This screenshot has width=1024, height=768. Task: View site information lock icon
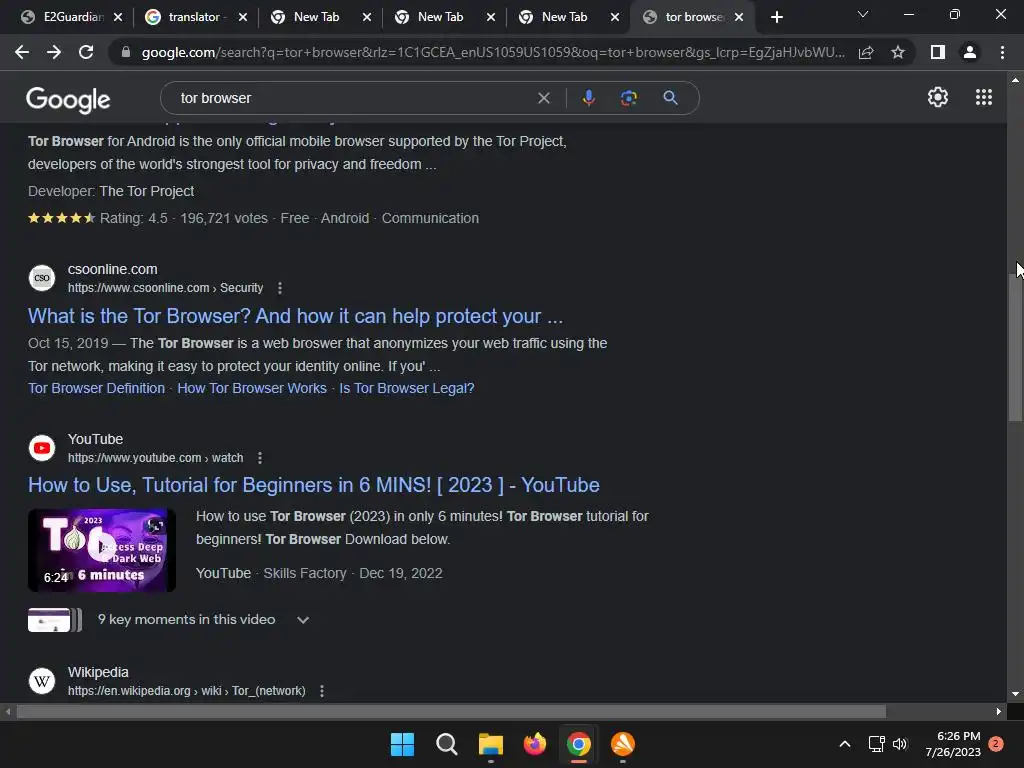pos(126,52)
